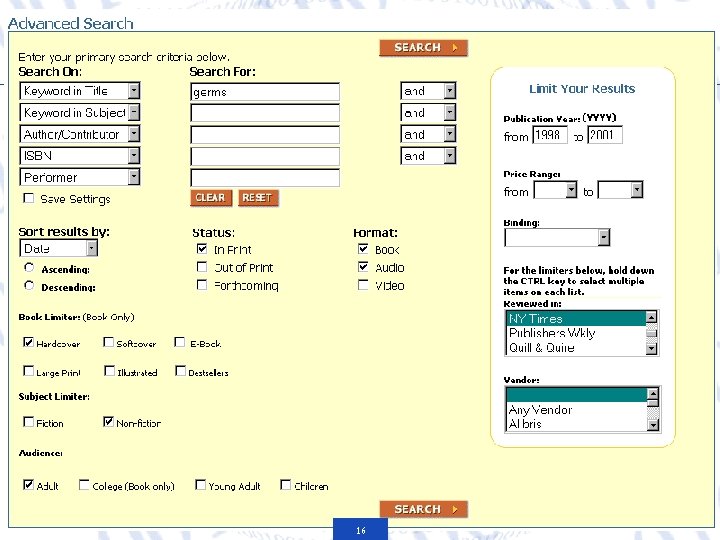Check the Young Adult audience checkbox

(200, 484)
